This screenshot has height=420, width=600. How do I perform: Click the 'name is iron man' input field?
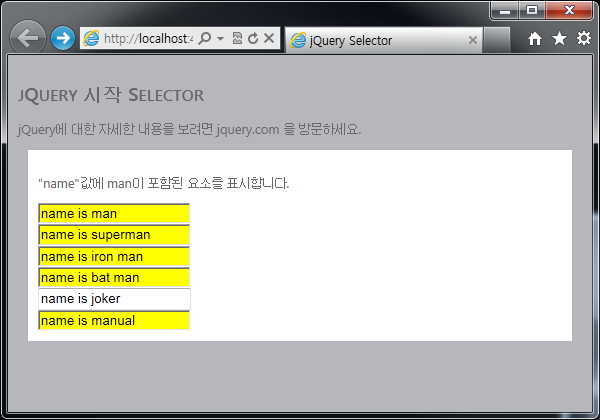point(114,256)
